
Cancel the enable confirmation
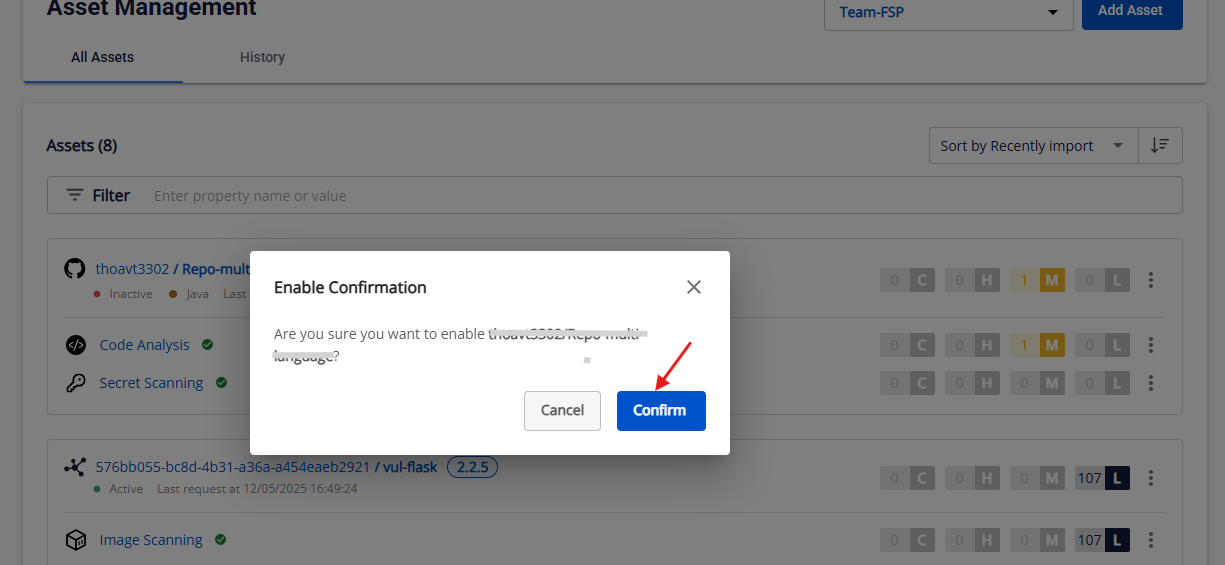point(562,410)
